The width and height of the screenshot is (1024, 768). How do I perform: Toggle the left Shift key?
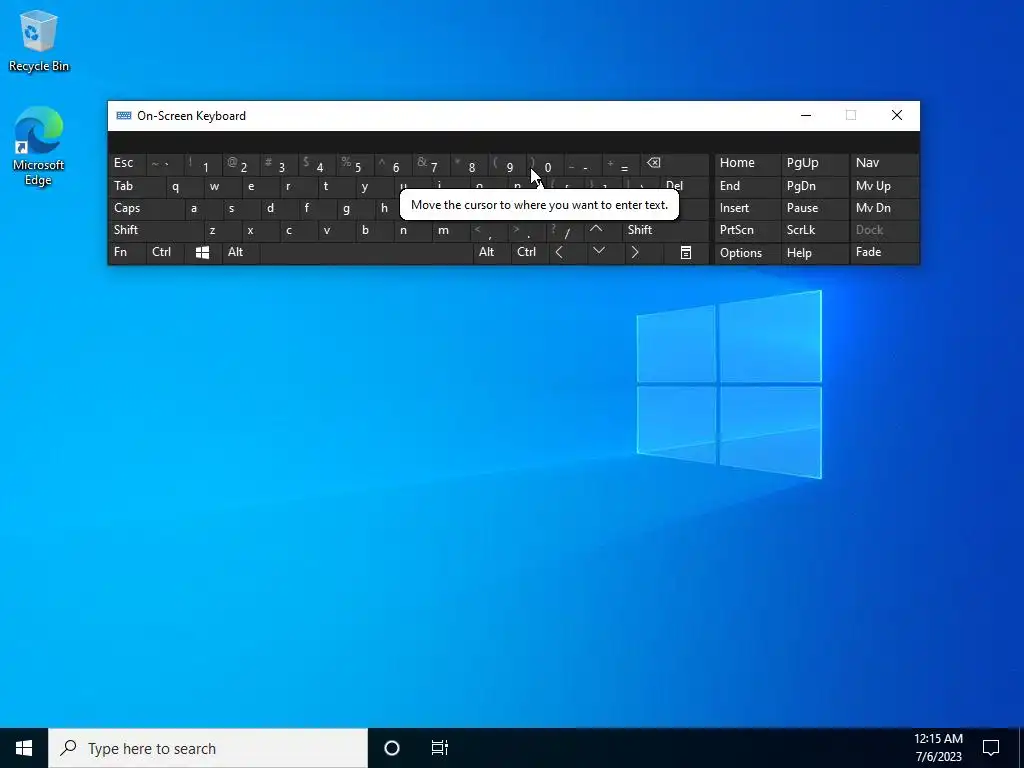tap(155, 230)
